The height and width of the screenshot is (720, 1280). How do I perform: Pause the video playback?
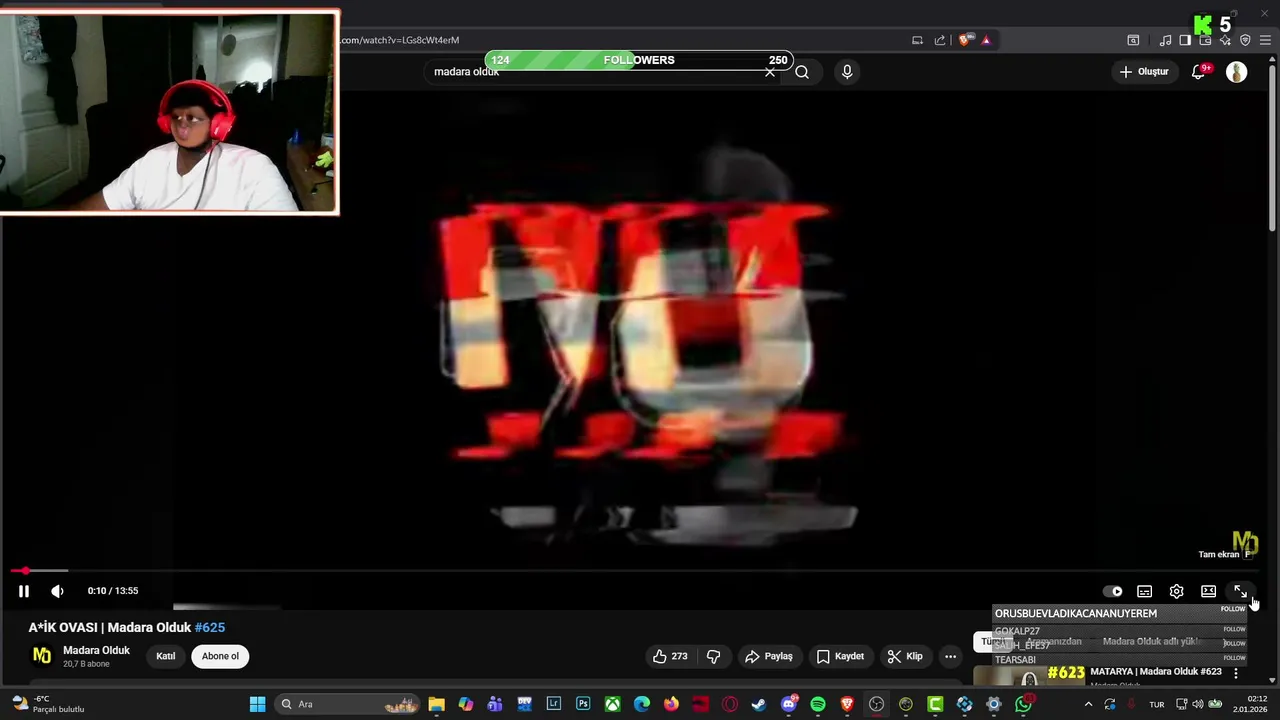(x=24, y=591)
